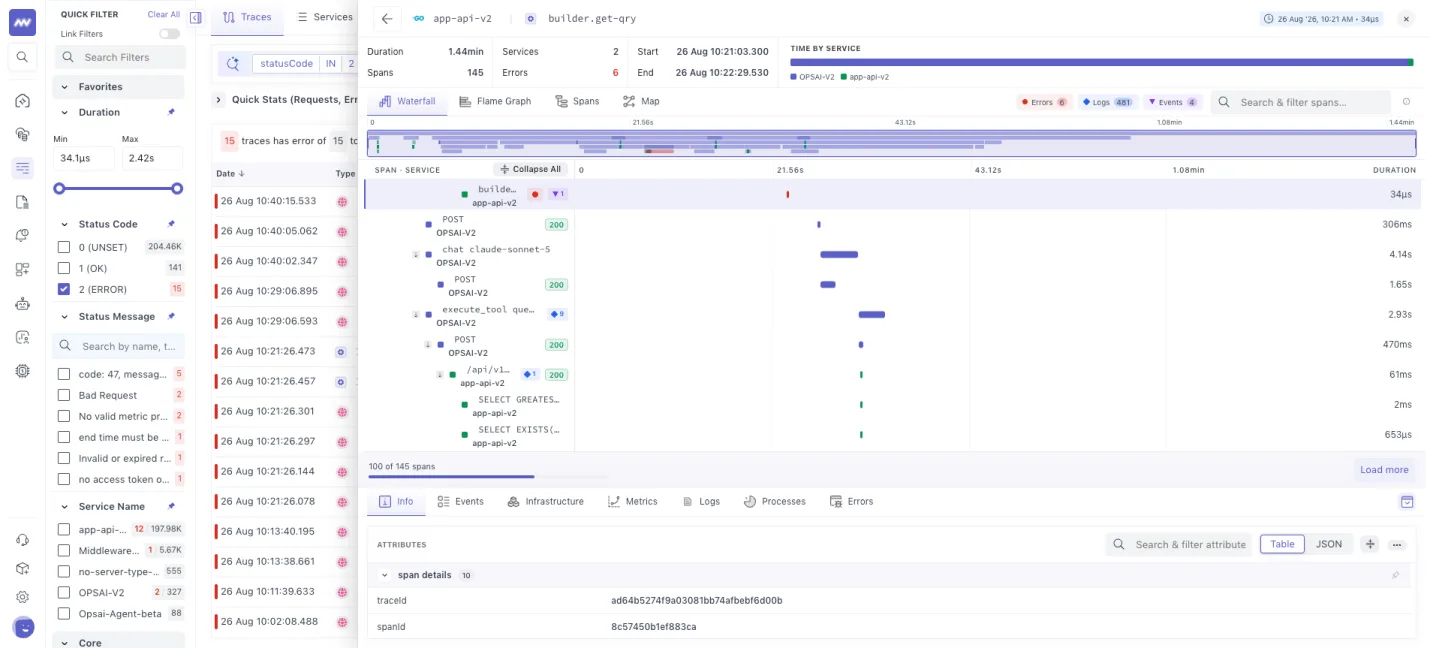Viewport: 1430px width, 648px height.
Task: Check the Middleware service filter
Action: click(64, 550)
